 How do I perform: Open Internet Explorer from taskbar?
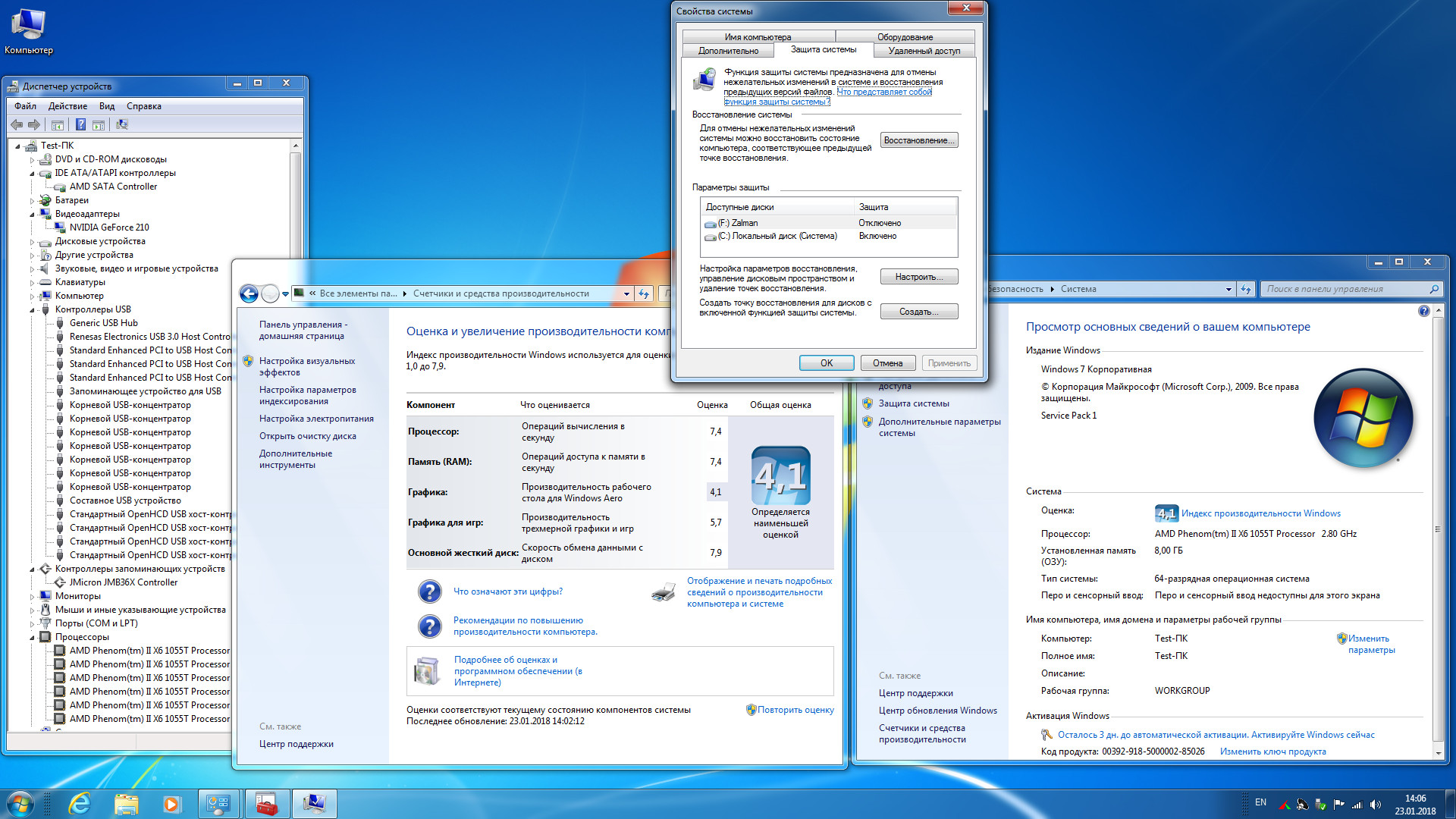(x=80, y=804)
